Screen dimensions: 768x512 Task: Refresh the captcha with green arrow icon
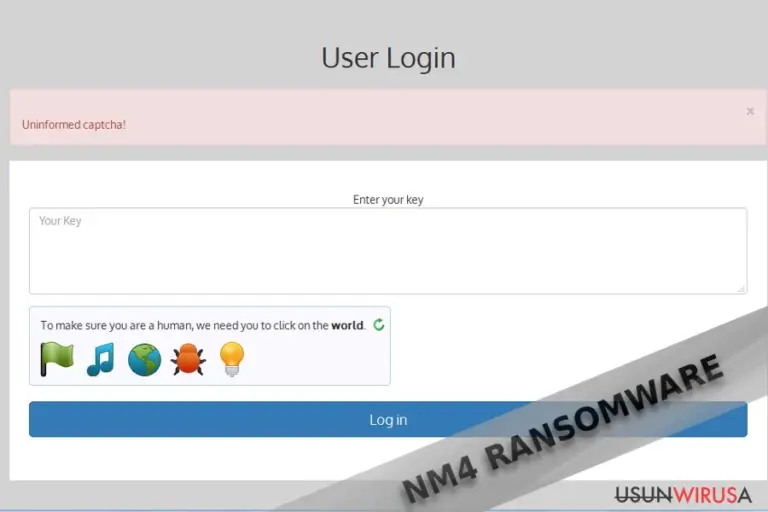pyautogui.click(x=379, y=324)
